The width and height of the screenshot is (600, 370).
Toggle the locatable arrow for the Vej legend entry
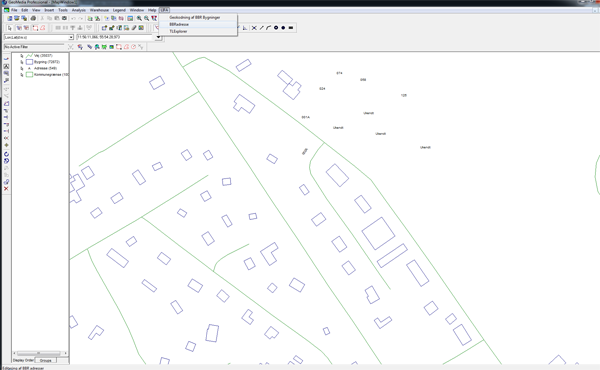(x=22, y=56)
